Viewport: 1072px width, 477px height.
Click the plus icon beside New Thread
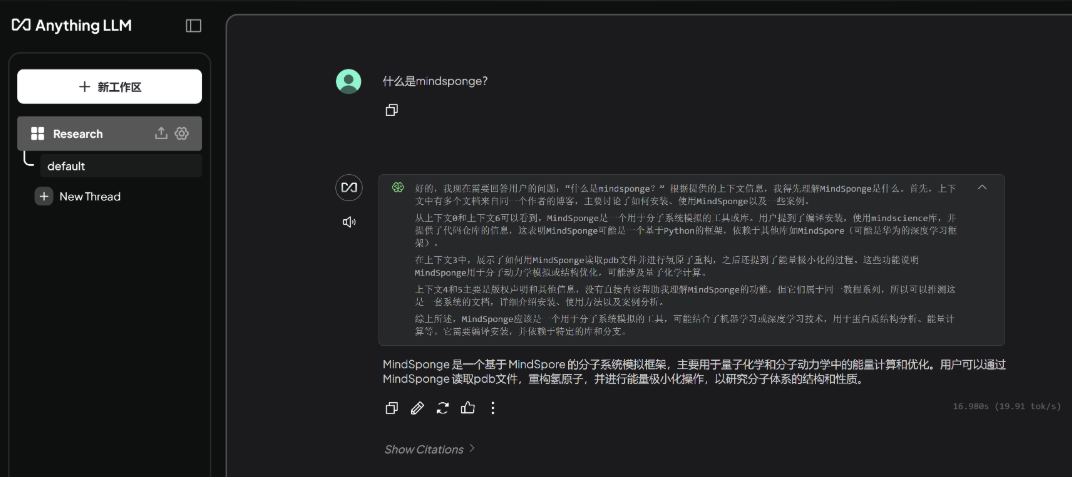[44, 197]
